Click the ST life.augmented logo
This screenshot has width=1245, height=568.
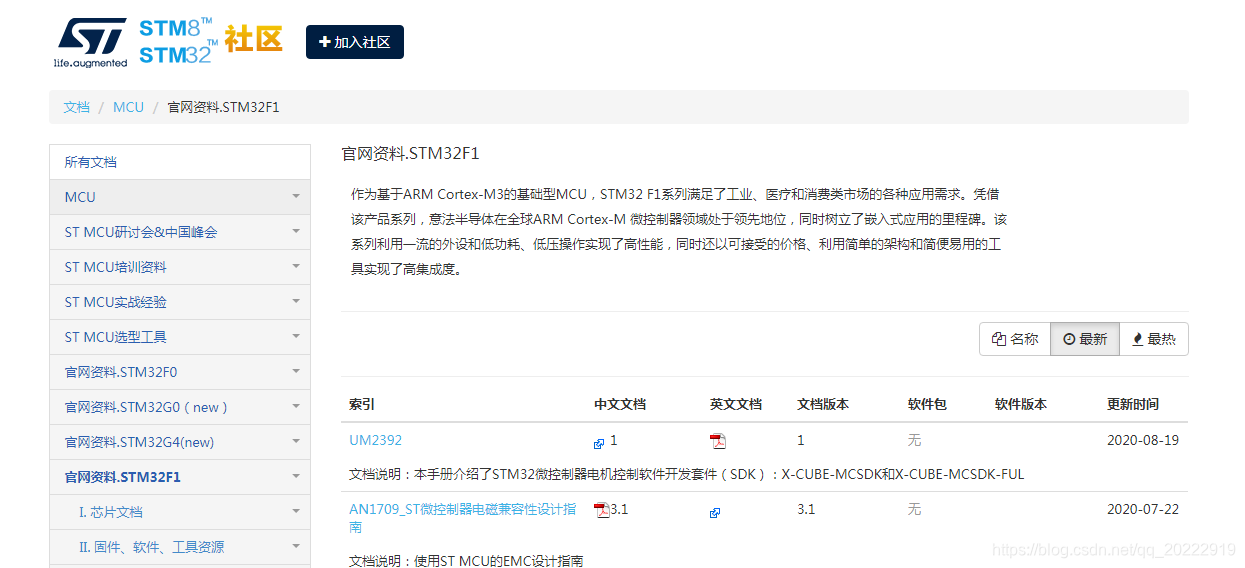[x=91, y=42]
